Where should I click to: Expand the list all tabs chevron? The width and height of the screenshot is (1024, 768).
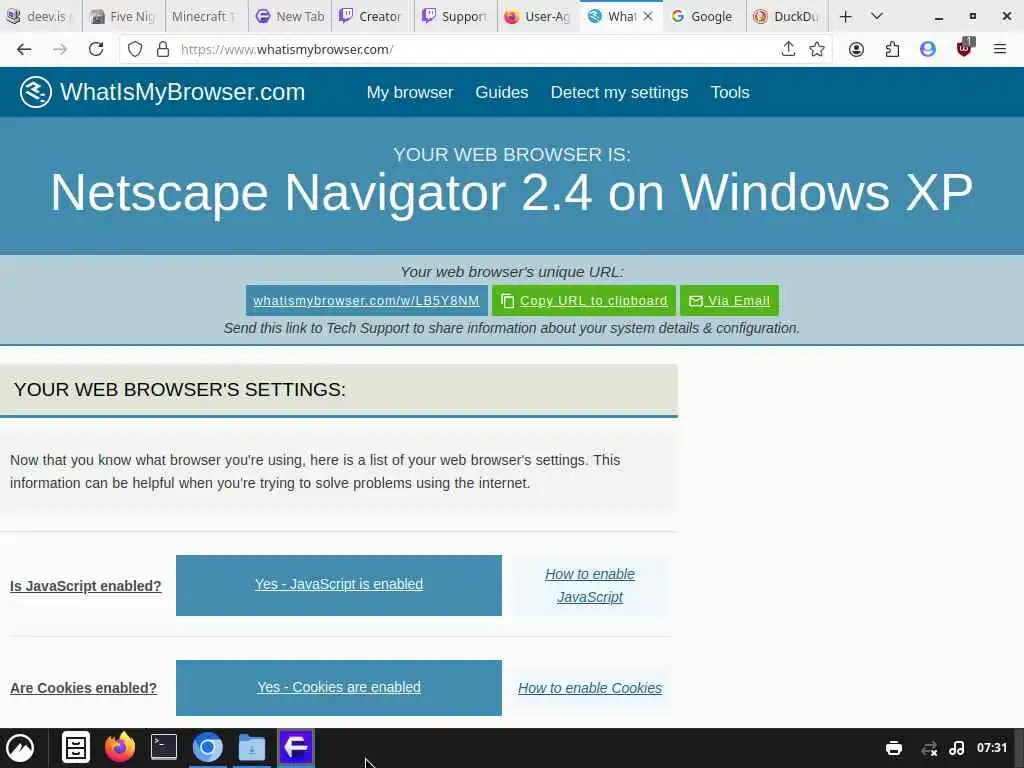pyautogui.click(x=877, y=16)
